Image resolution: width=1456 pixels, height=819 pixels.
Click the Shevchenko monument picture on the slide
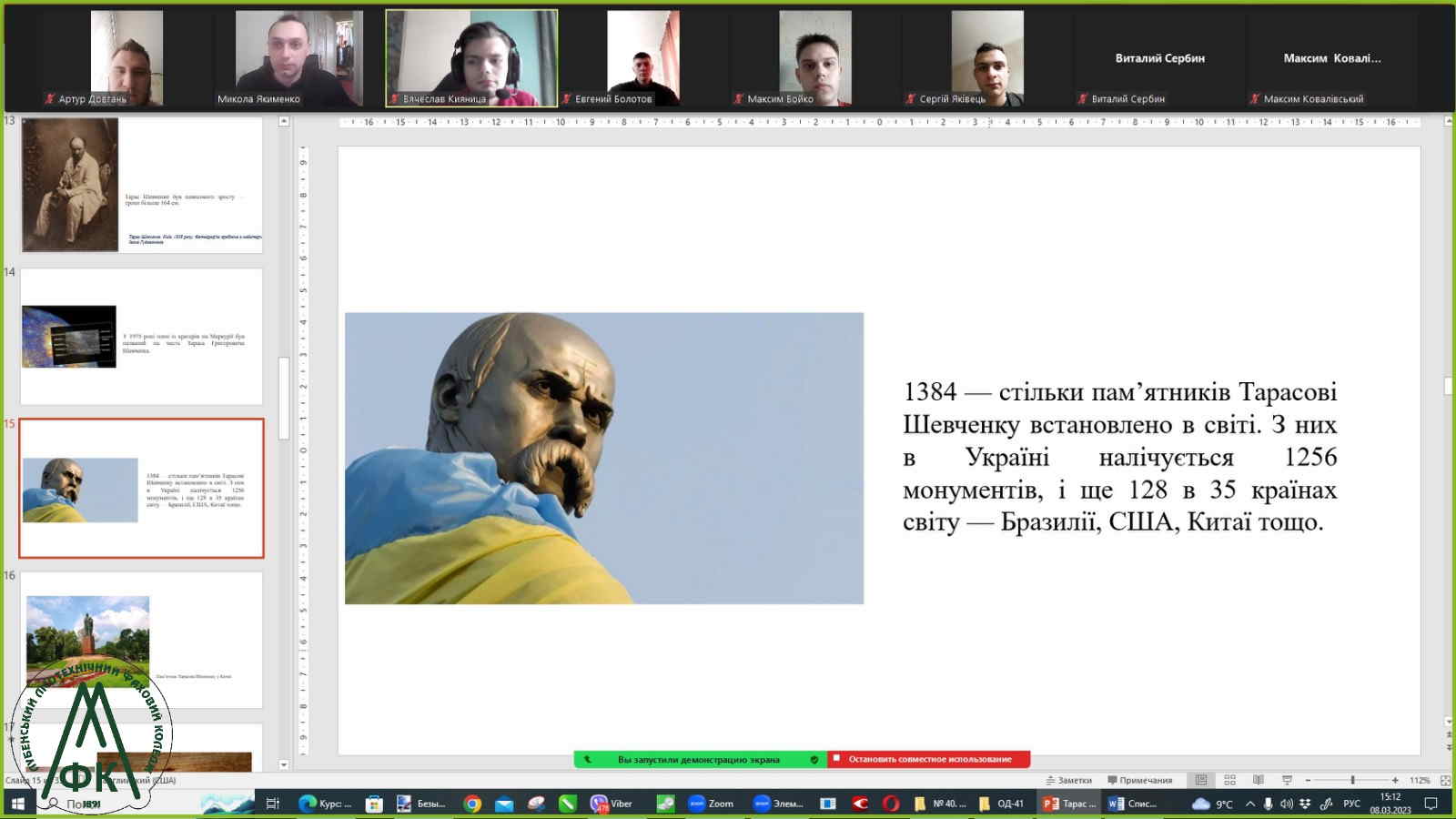(604, 458)
